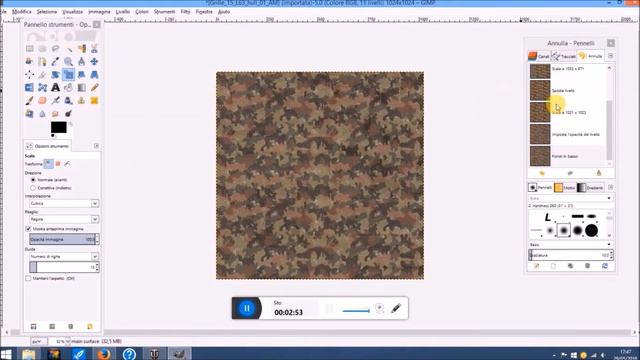
Task: Switch to the Motivi tab
Action: (x=564, y=188)
